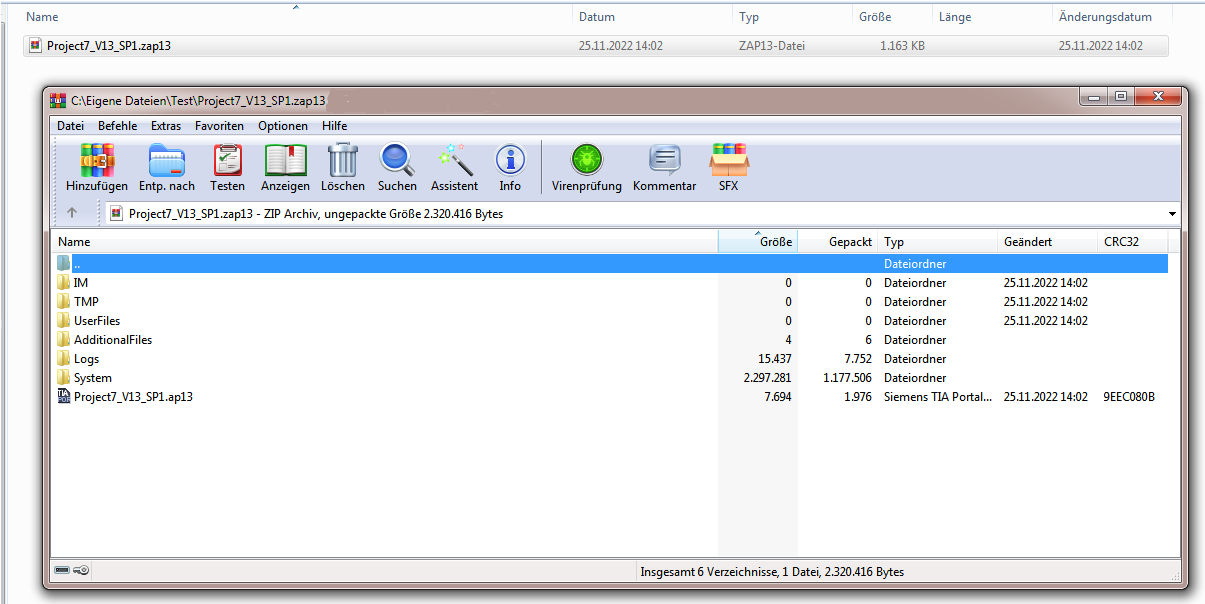This screenshot has width=1205, height=604.
Task: Select the TMP folder name
Action: coord(86,302)
